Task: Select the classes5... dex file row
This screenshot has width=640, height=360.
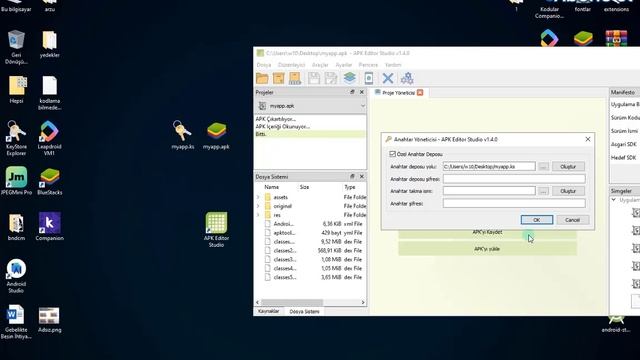Action: pyautogui.click(x=310, y=277)
